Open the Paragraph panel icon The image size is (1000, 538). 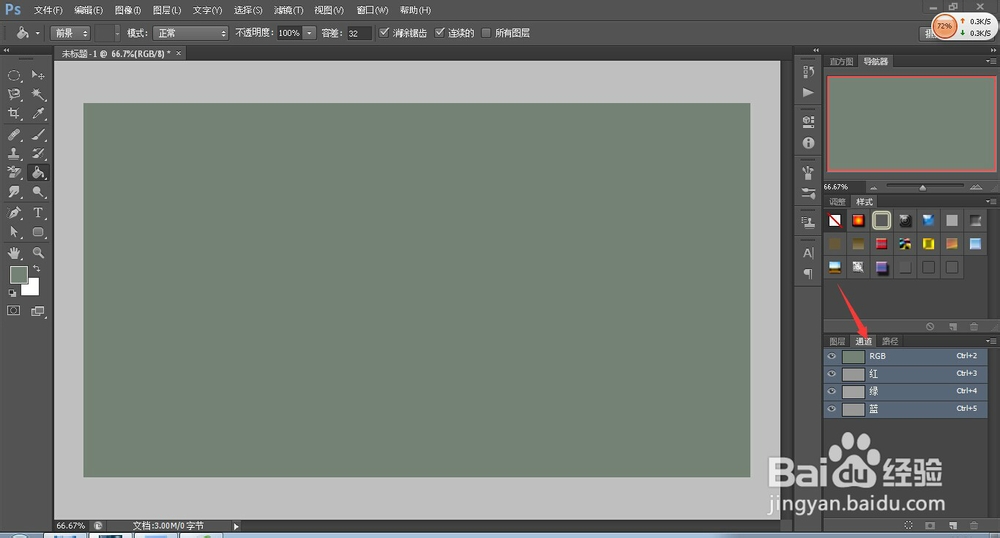(809, 273)
